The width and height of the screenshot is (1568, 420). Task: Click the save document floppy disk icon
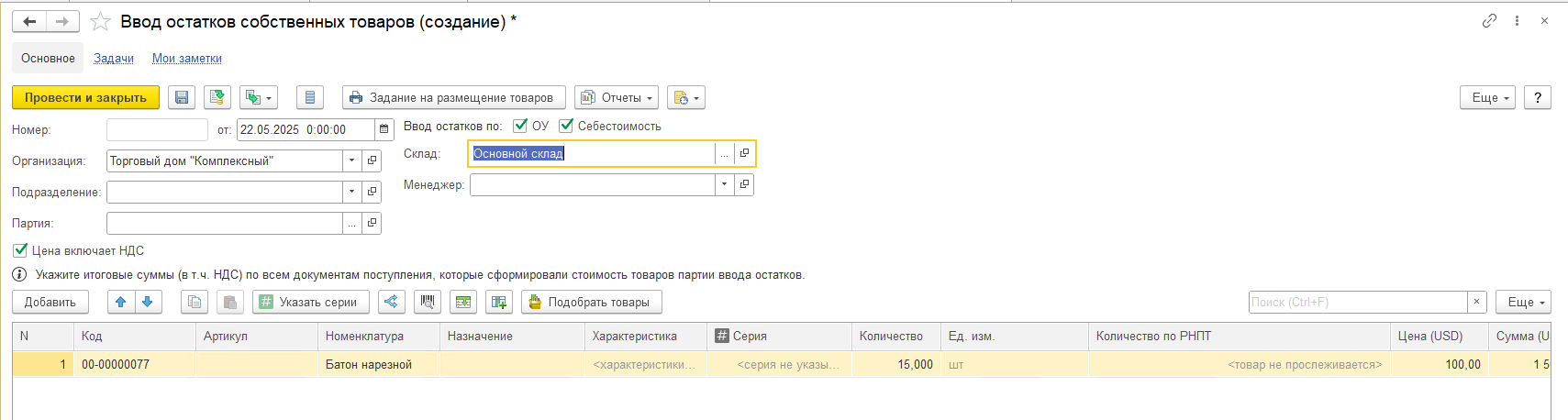tap(182, 98)
